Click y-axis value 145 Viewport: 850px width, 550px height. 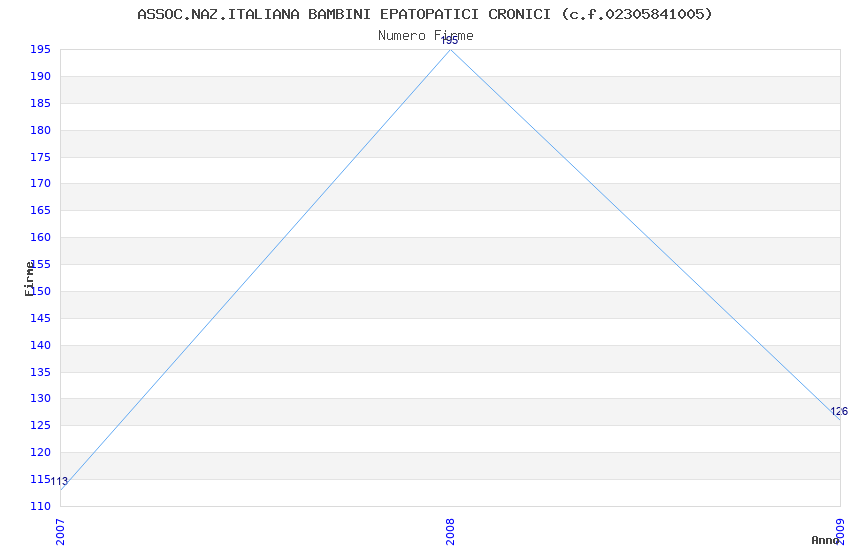click(x=40, y=318)
